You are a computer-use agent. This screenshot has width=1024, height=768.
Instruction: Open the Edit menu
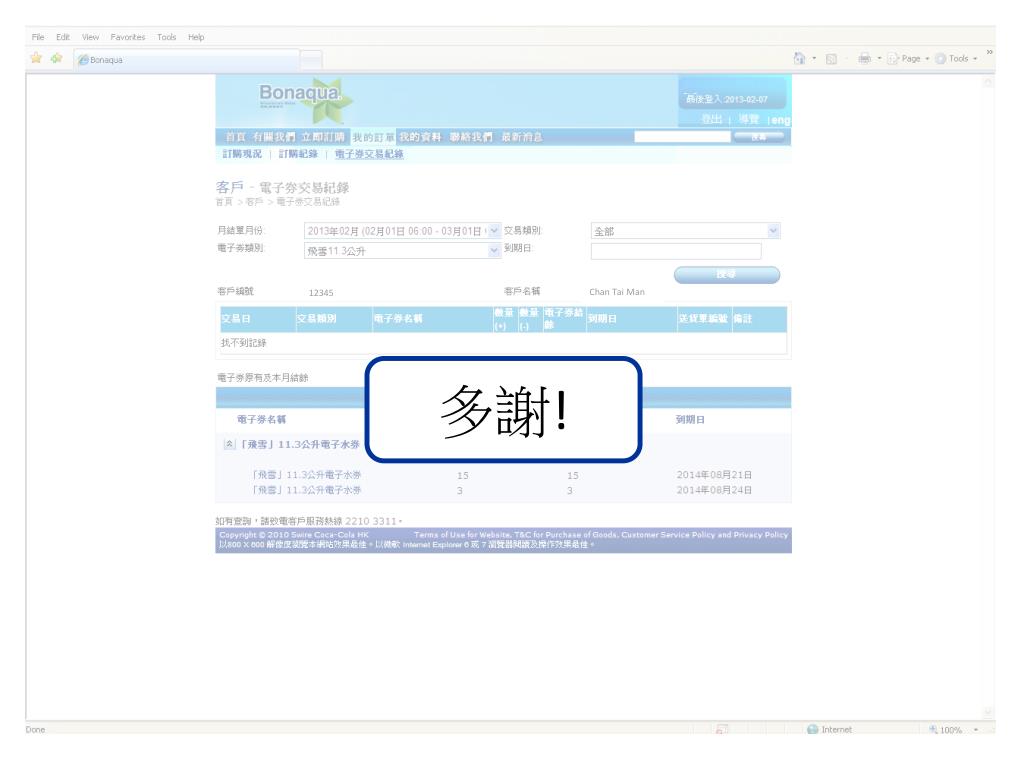[x=63, y=37]
